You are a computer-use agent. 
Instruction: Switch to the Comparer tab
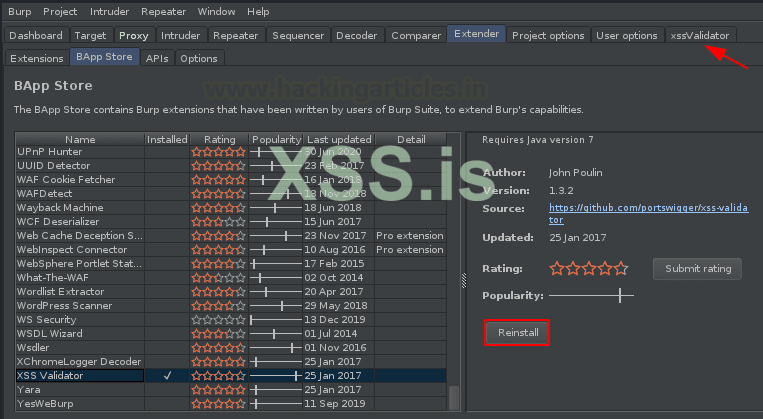pyautogui.click(x=416, y=36)
